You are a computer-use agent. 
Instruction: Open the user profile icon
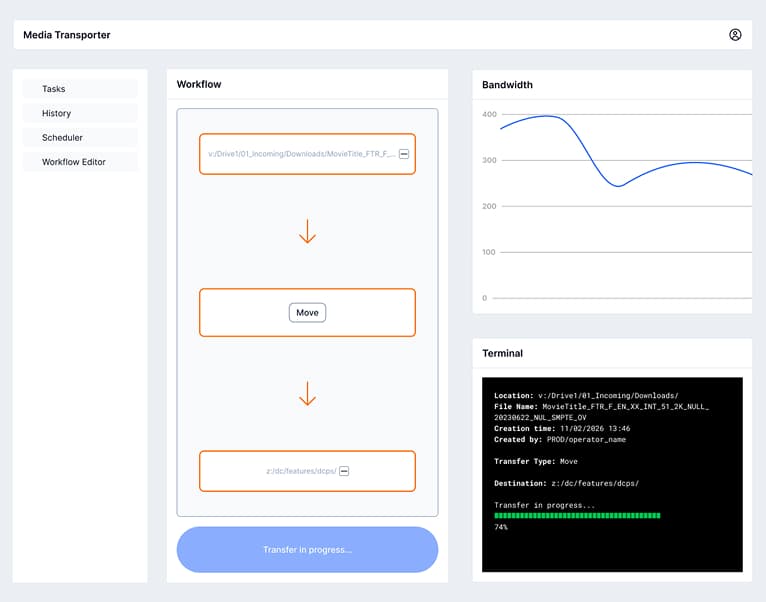pos(735,35)
